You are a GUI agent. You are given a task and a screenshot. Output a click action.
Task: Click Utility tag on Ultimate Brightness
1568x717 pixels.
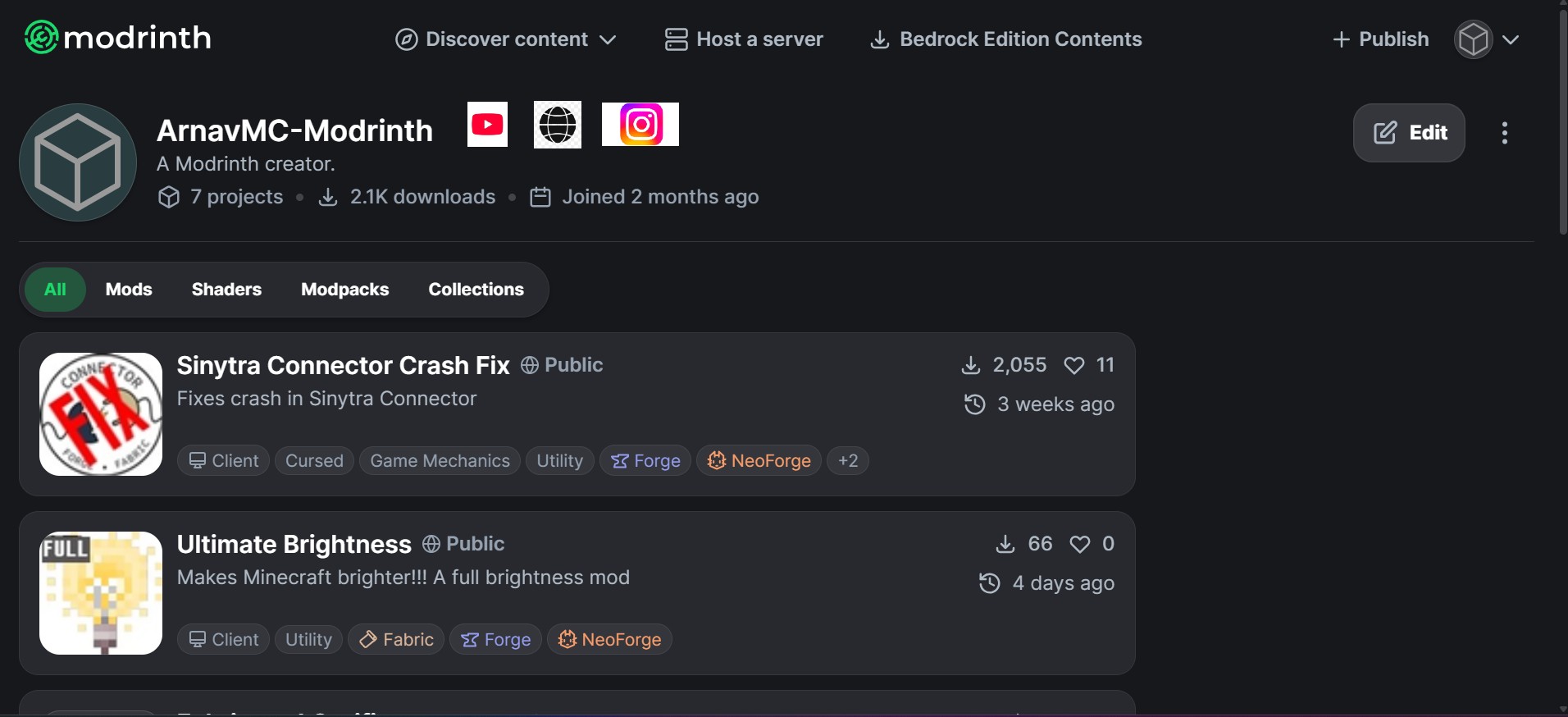pyautogui.click(x=308, y=640)
